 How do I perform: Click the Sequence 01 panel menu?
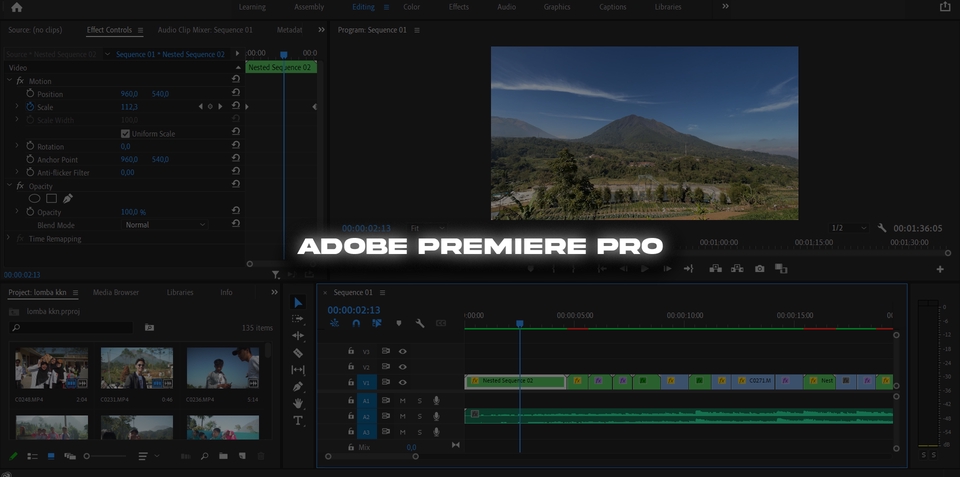pyautogui.click(x=383, y=293)
